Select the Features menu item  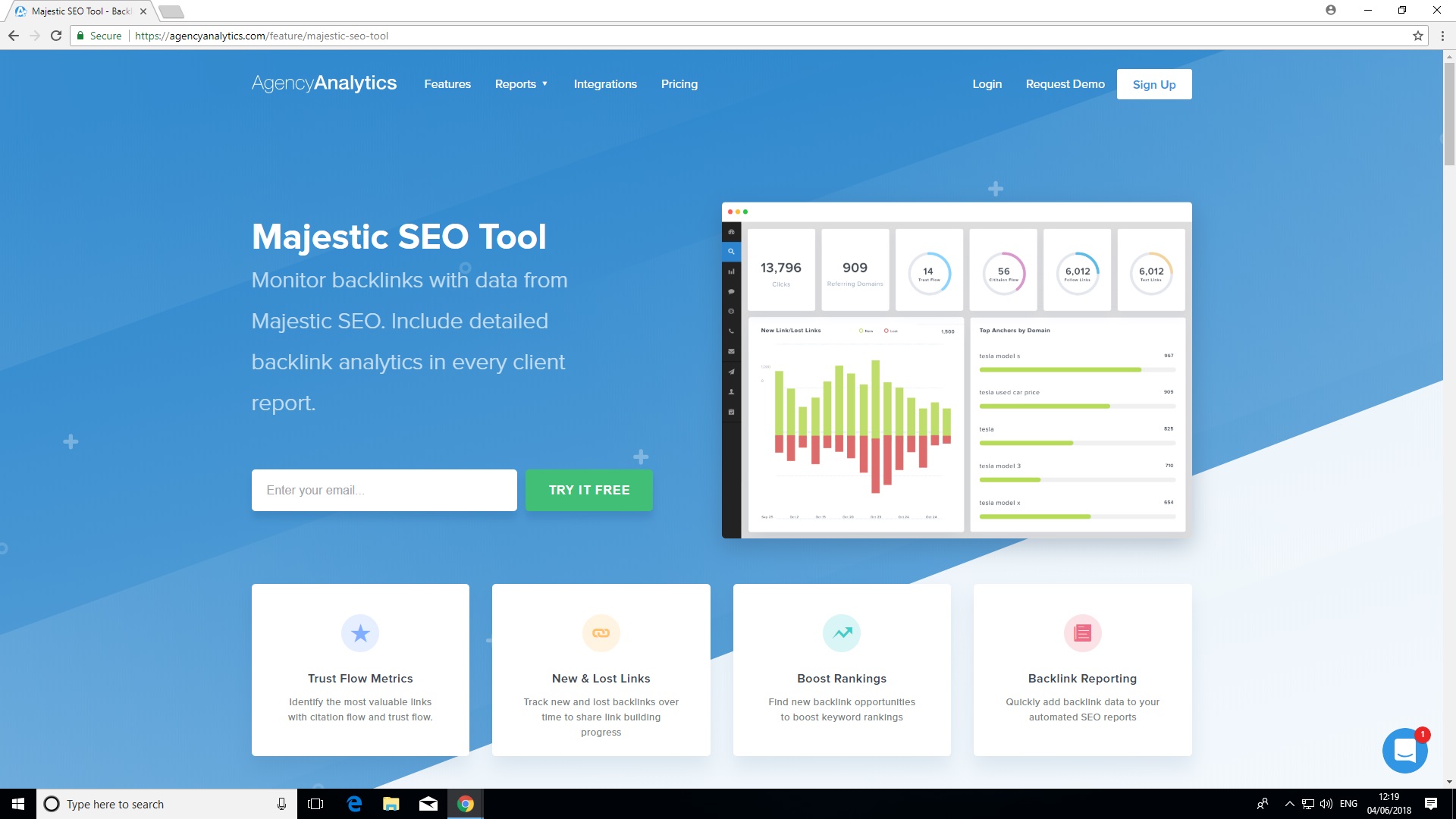click(x=447, y=84)
